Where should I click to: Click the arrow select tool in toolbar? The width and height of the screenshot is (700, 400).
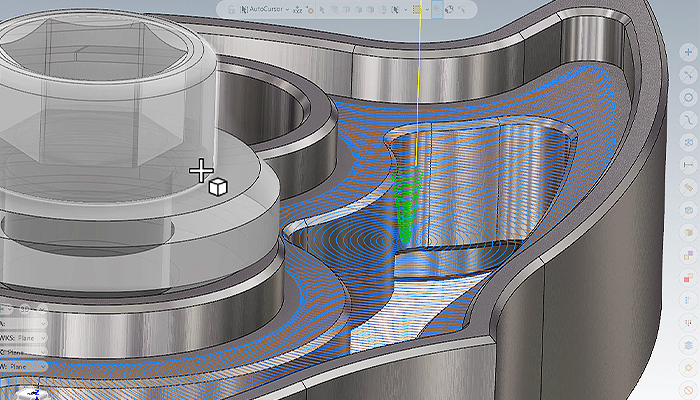pyautogui.click(x=322, y=9)
